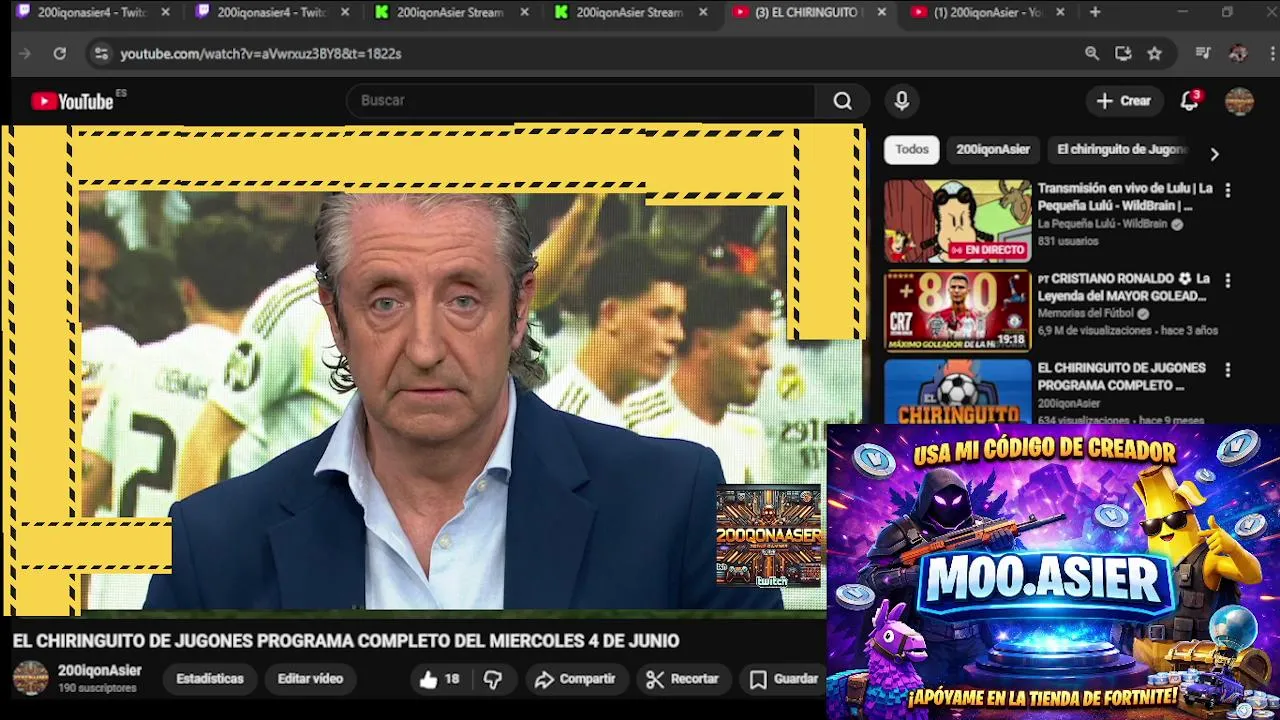
Task: Click the Compartir share button
Action: (x=574, y=679)
